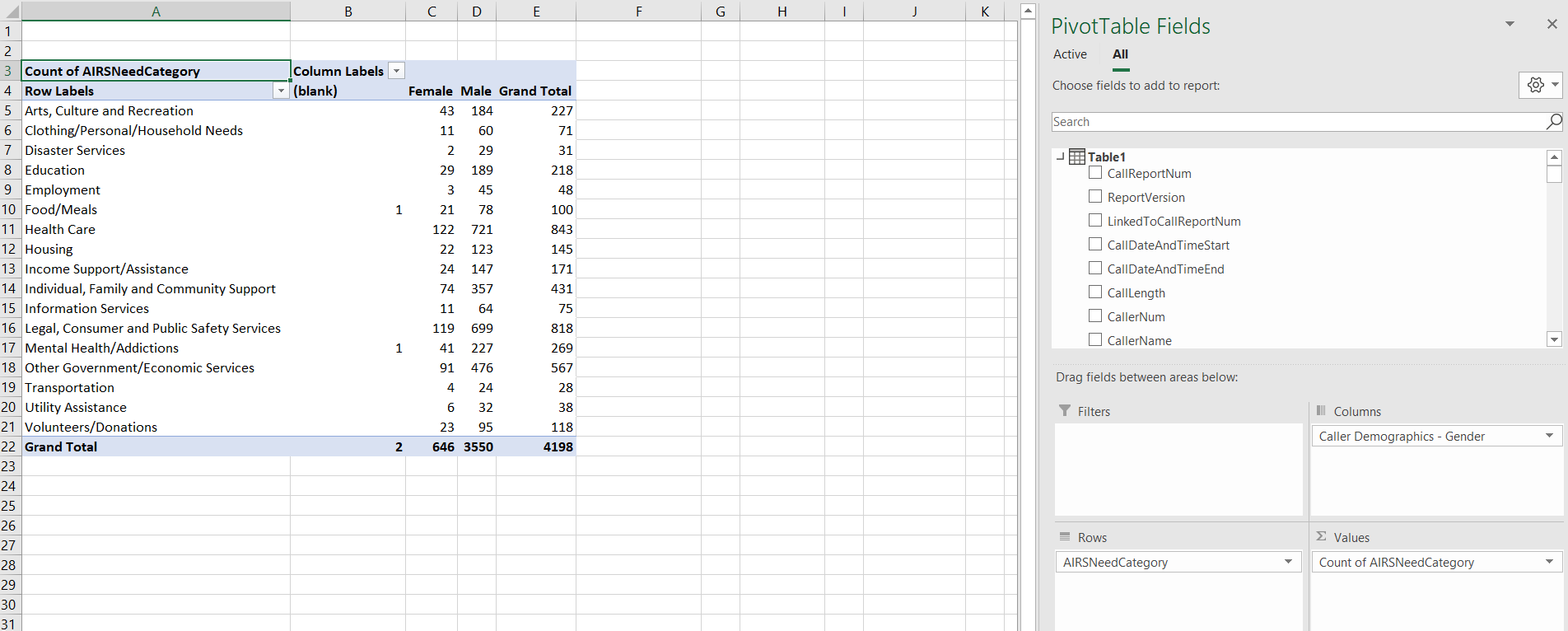Select column E header
Screen dimensions: 1568x631
[536, 12]
